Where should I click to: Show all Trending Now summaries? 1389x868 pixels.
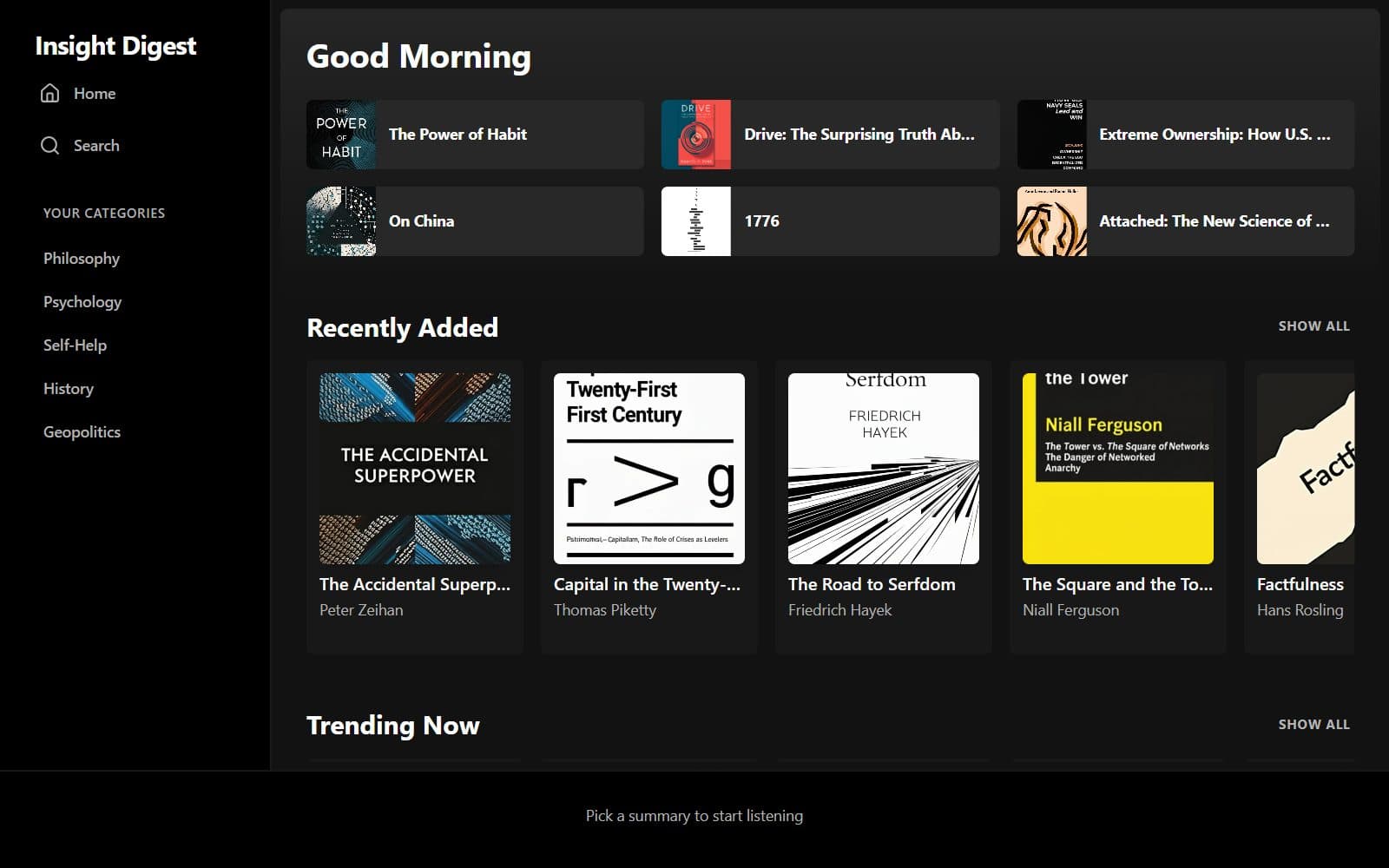pos(1313,725)
